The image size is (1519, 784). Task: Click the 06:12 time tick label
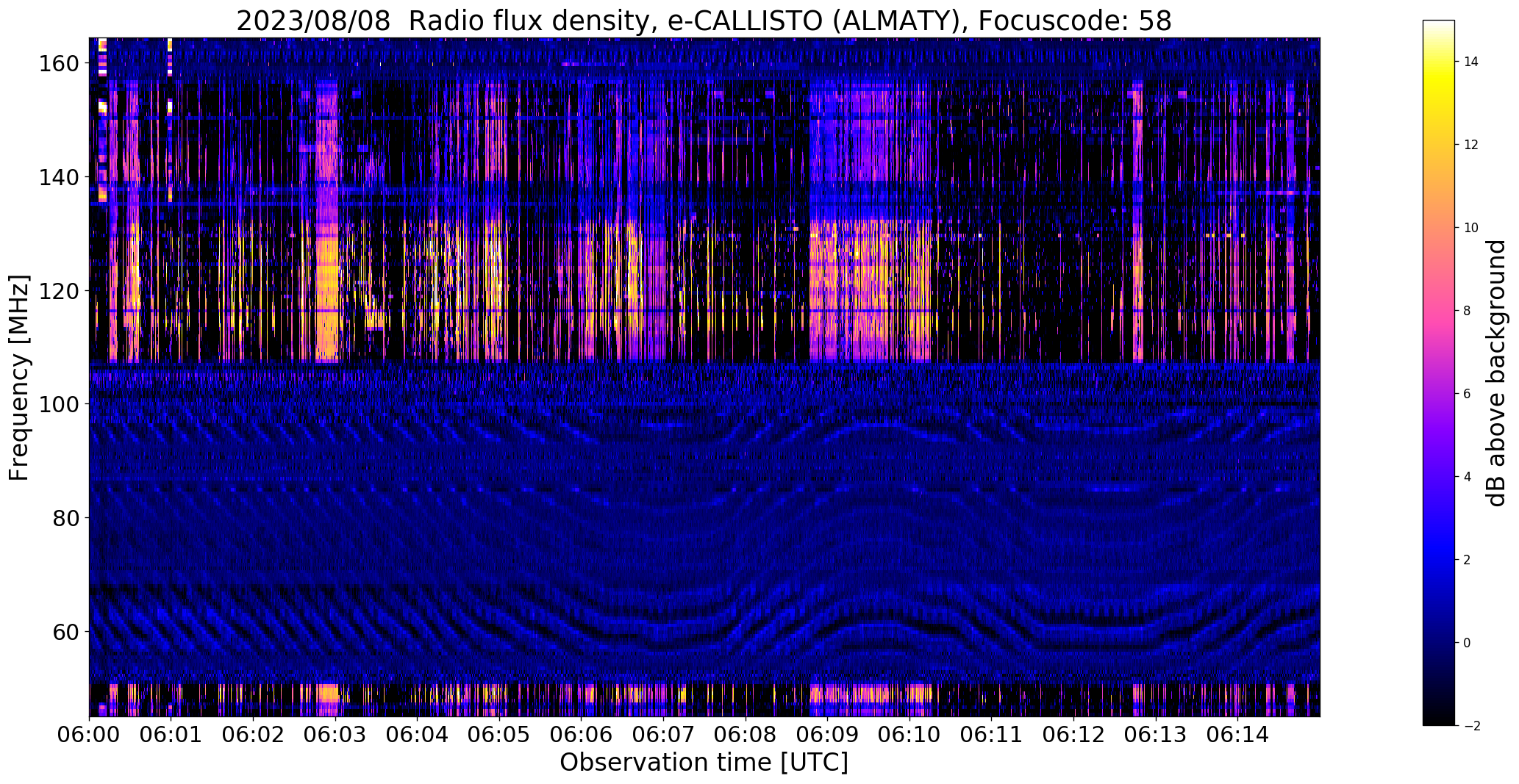click(x=1073, y=736)
